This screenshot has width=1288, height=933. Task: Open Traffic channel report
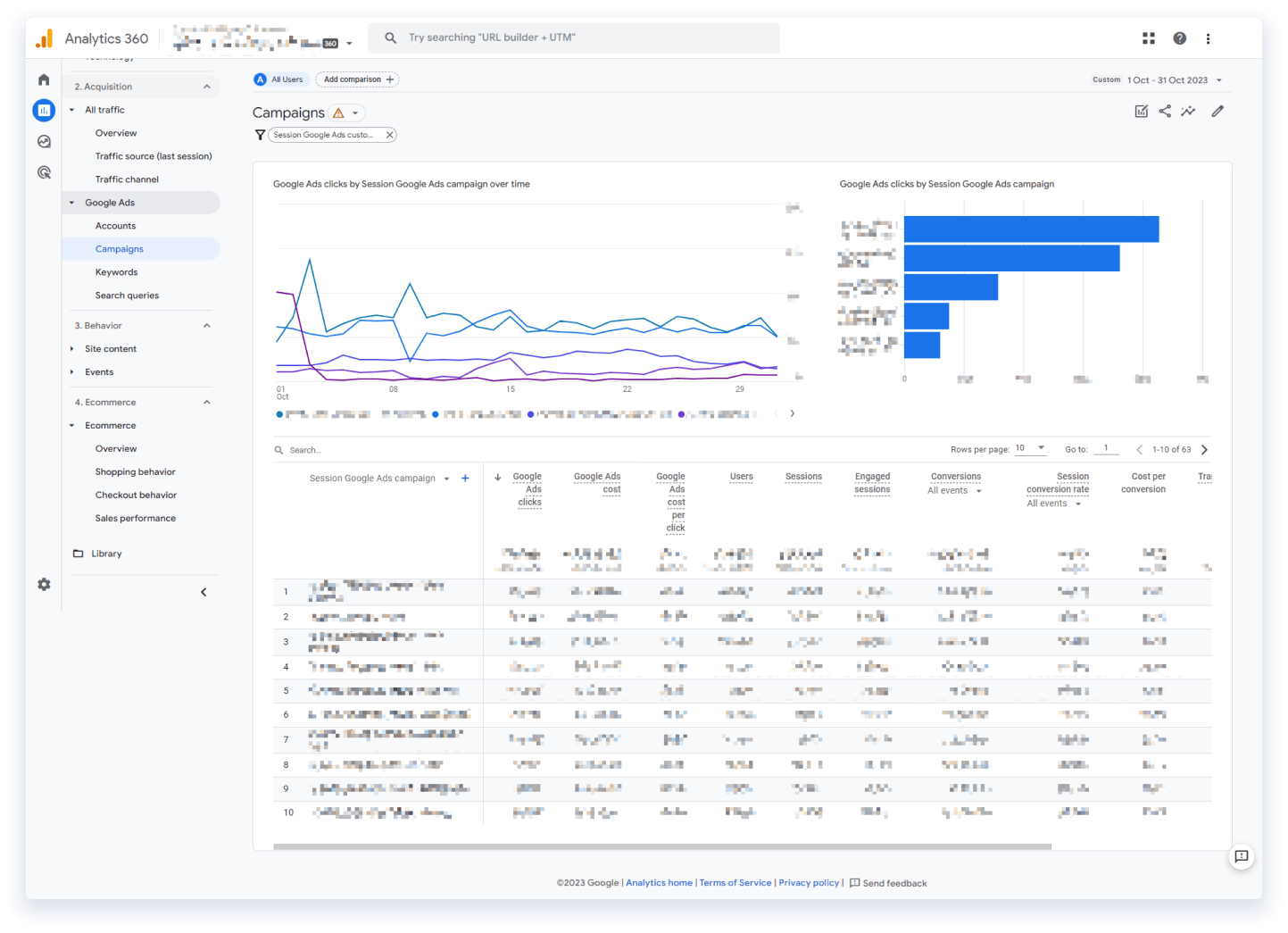127,179
